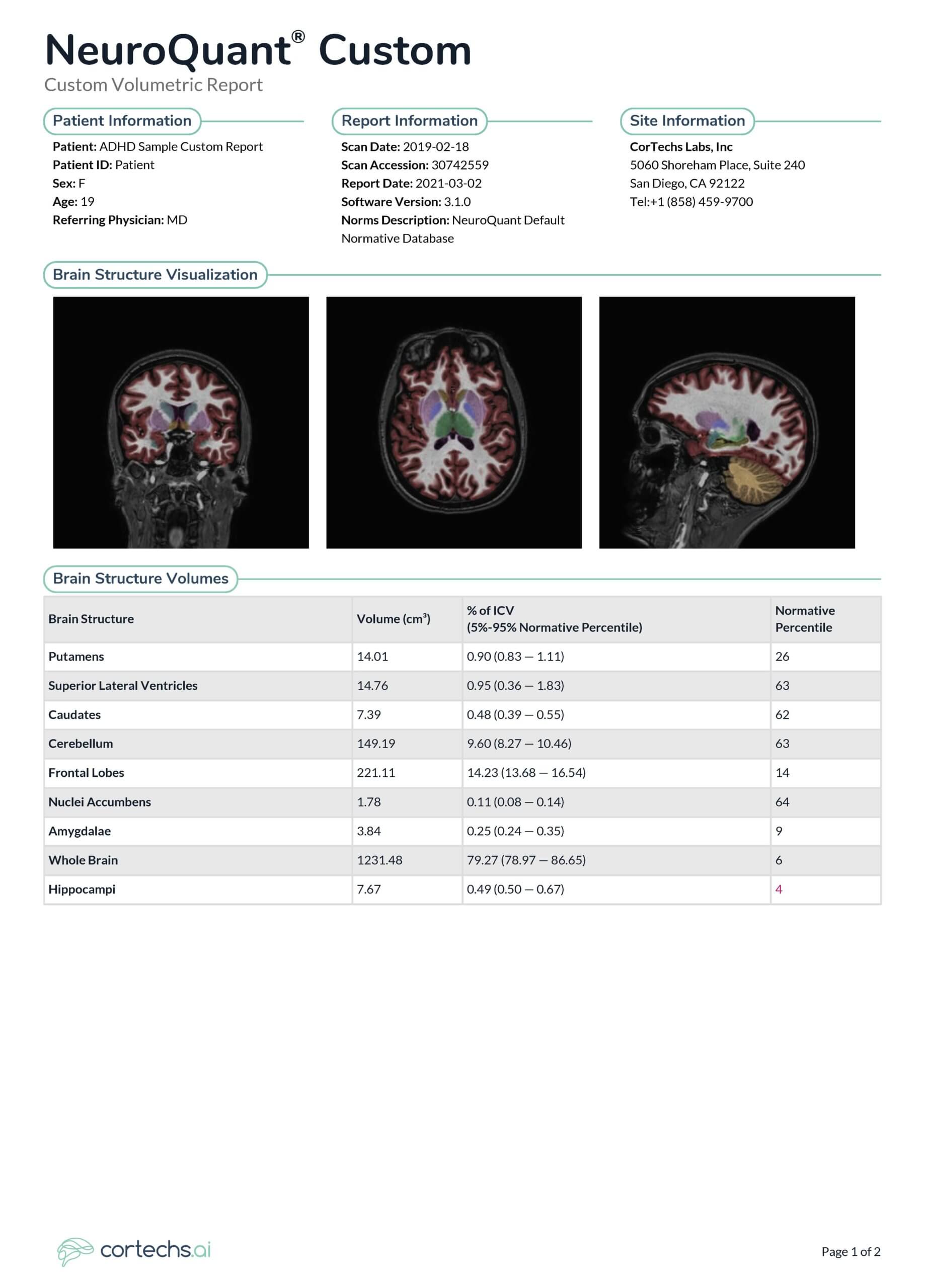Image resolution: width=925 pixels, height=1288 pixels.
Task: Click Norms Description NeuroQuant Default line
Action: 453,220
